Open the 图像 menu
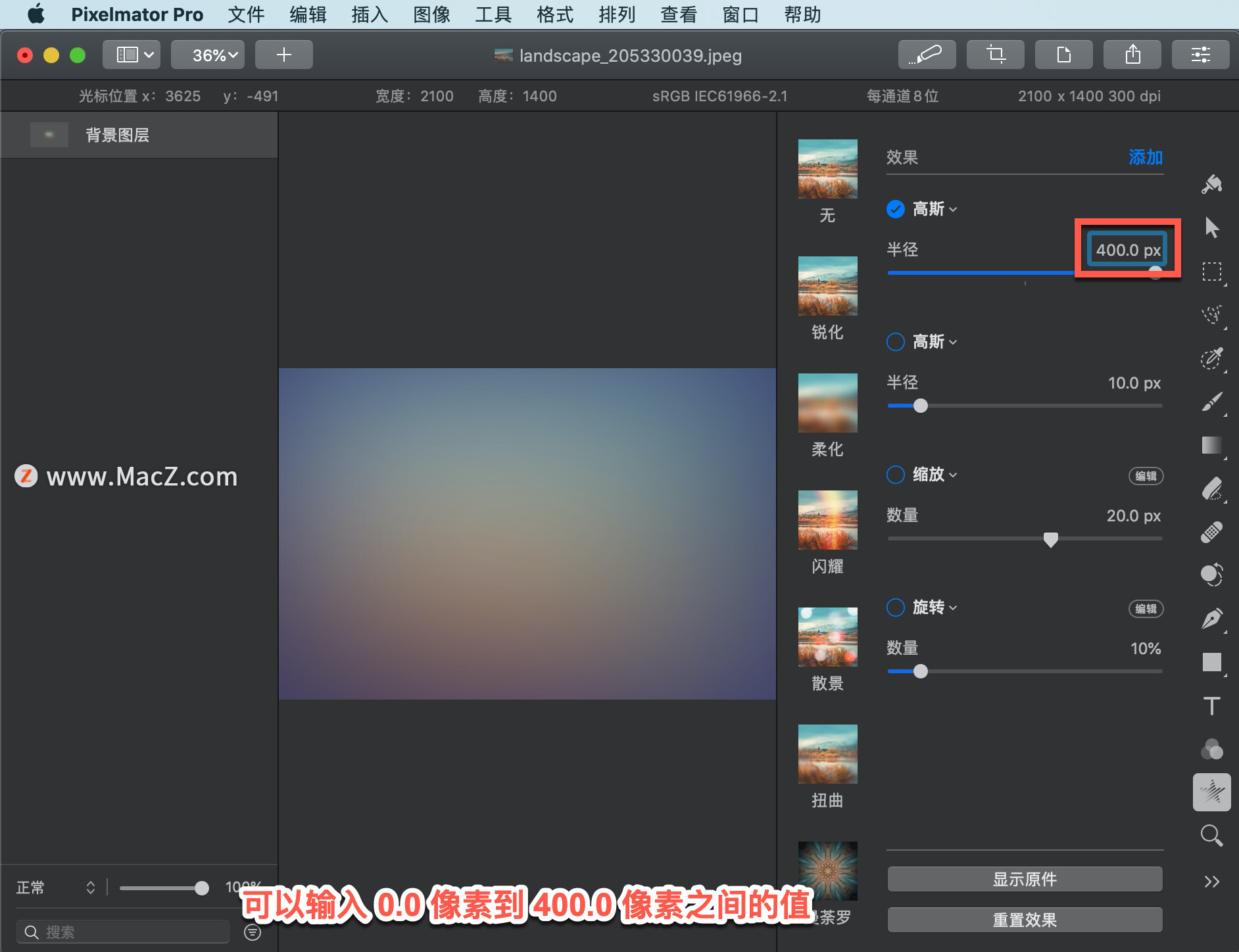Image resolution: width=1239 pixels, height=952 pixels. [x=431, y=14]
